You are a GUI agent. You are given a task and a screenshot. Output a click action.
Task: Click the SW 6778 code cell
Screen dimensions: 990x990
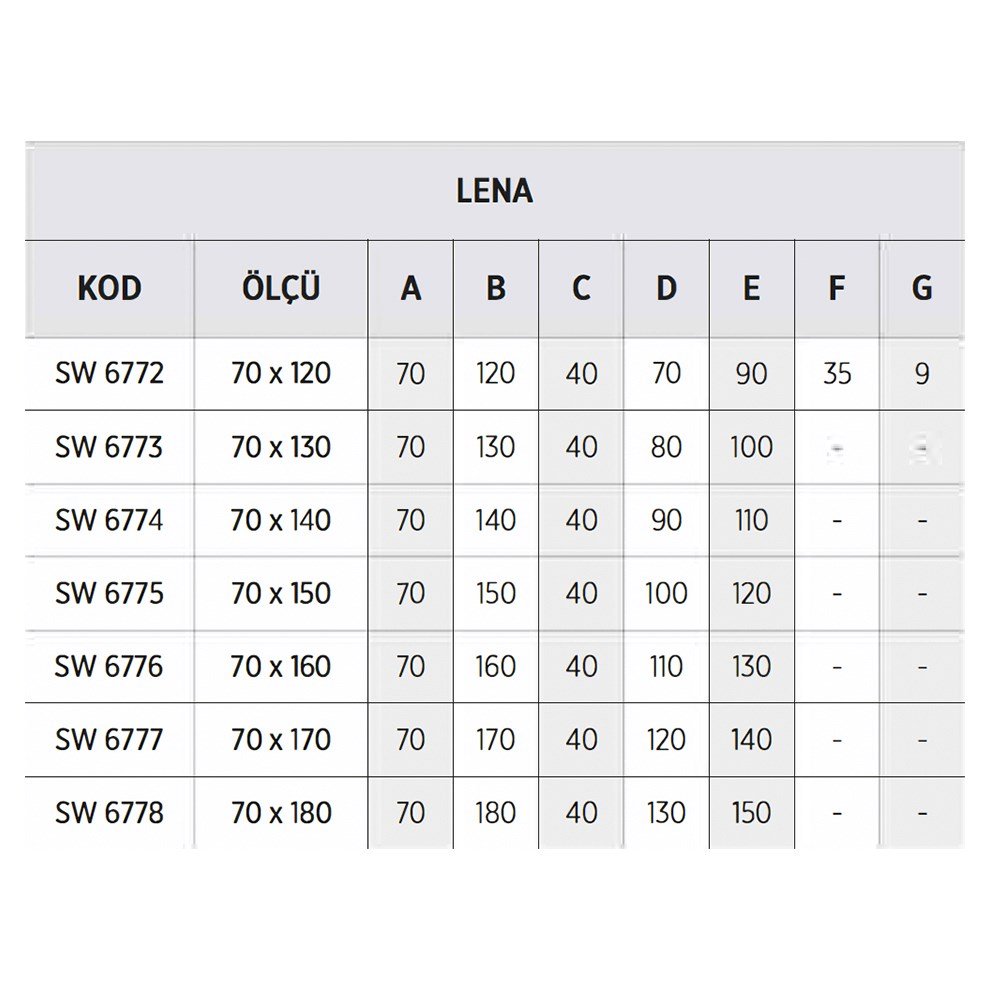pos(109,813)
